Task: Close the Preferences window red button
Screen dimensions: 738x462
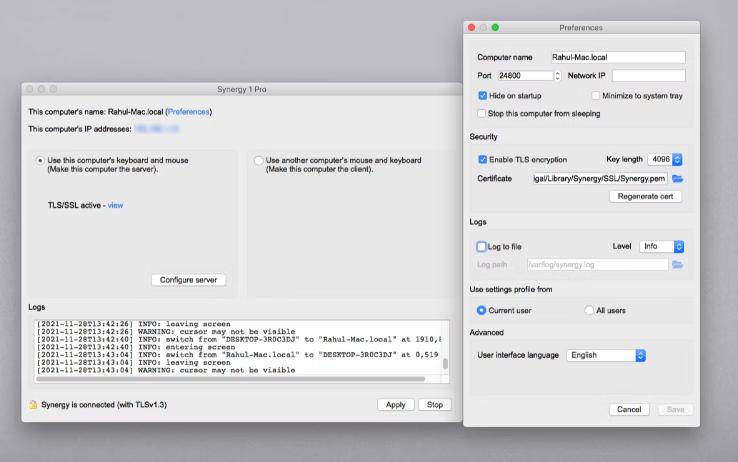Action: 472,27
